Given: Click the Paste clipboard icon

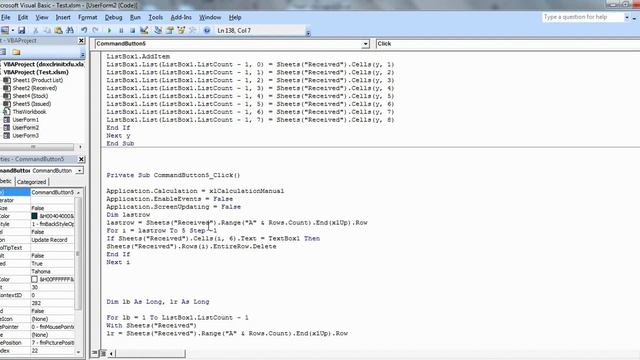Looking at the screenshot, I should pyautogui.click(x=58, y=30).
